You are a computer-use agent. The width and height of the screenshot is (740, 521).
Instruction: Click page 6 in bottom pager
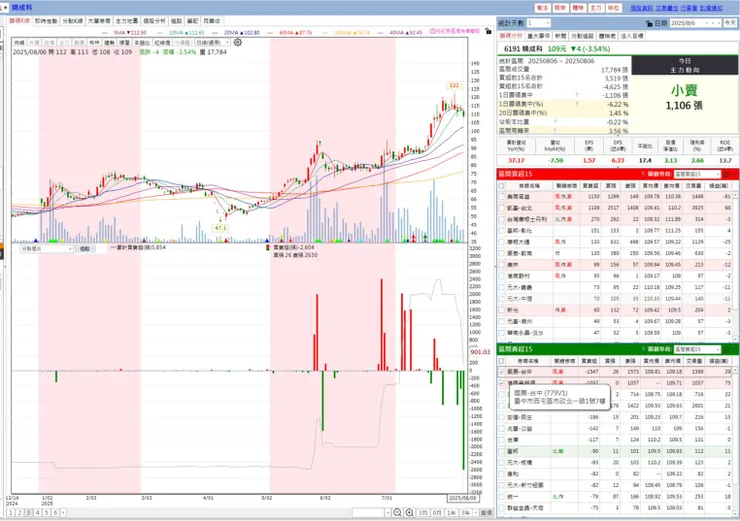tap(55, 513)
